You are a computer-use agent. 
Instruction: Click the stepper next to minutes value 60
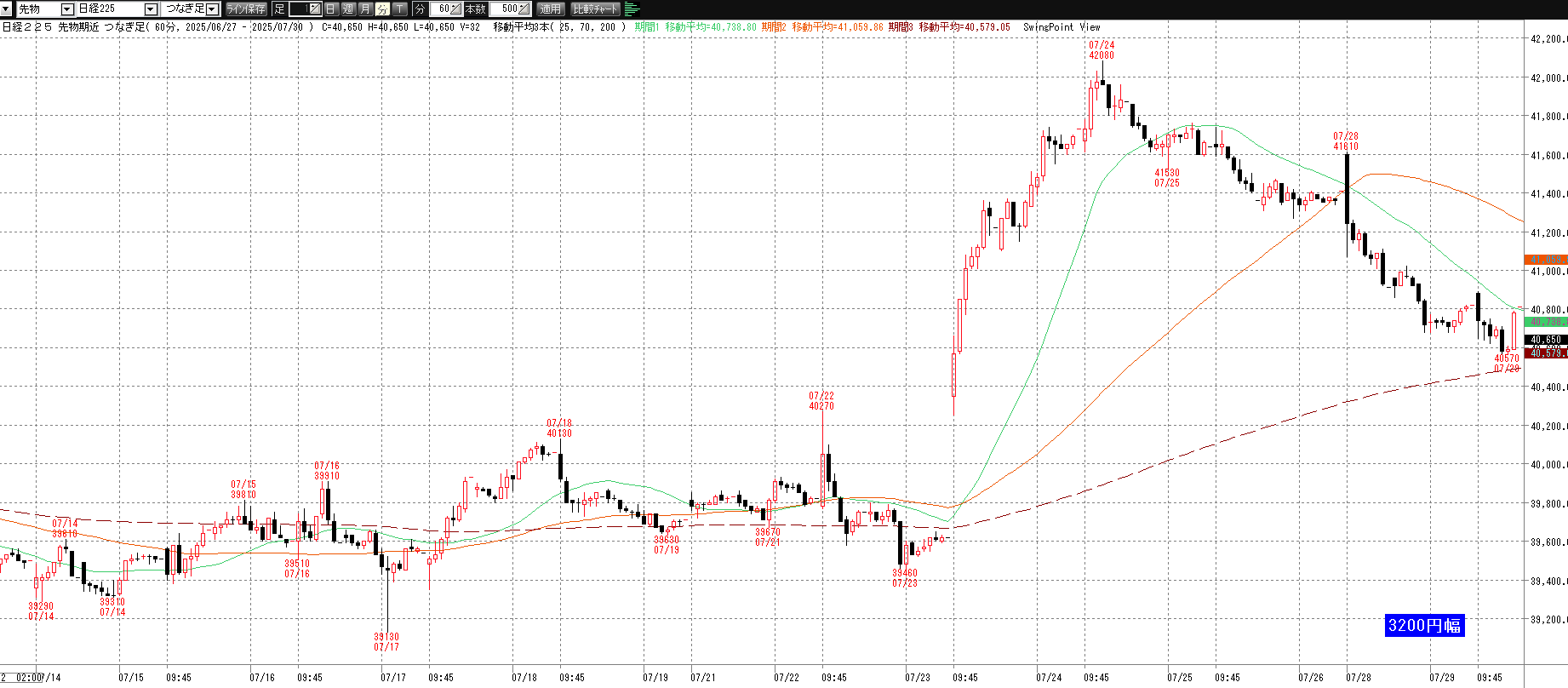pos(456,9)
